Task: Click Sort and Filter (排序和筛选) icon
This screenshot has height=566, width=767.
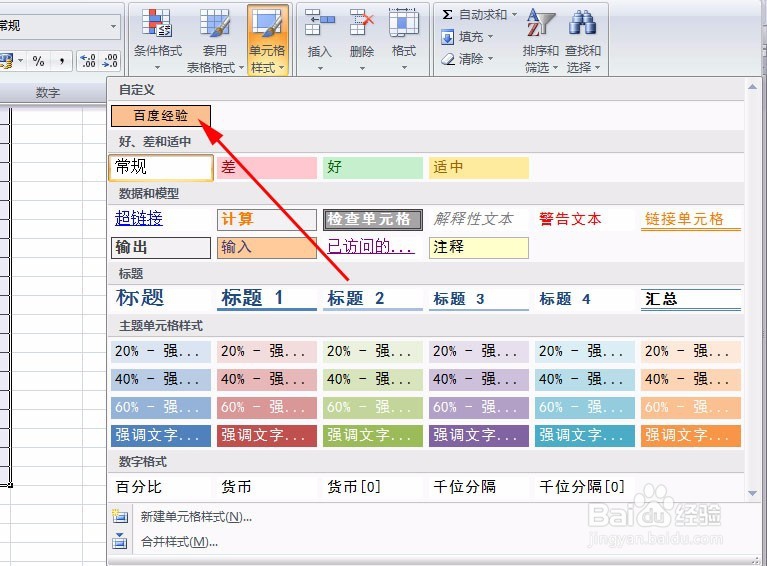Action: pyautogui.click(x=540, y=23)
